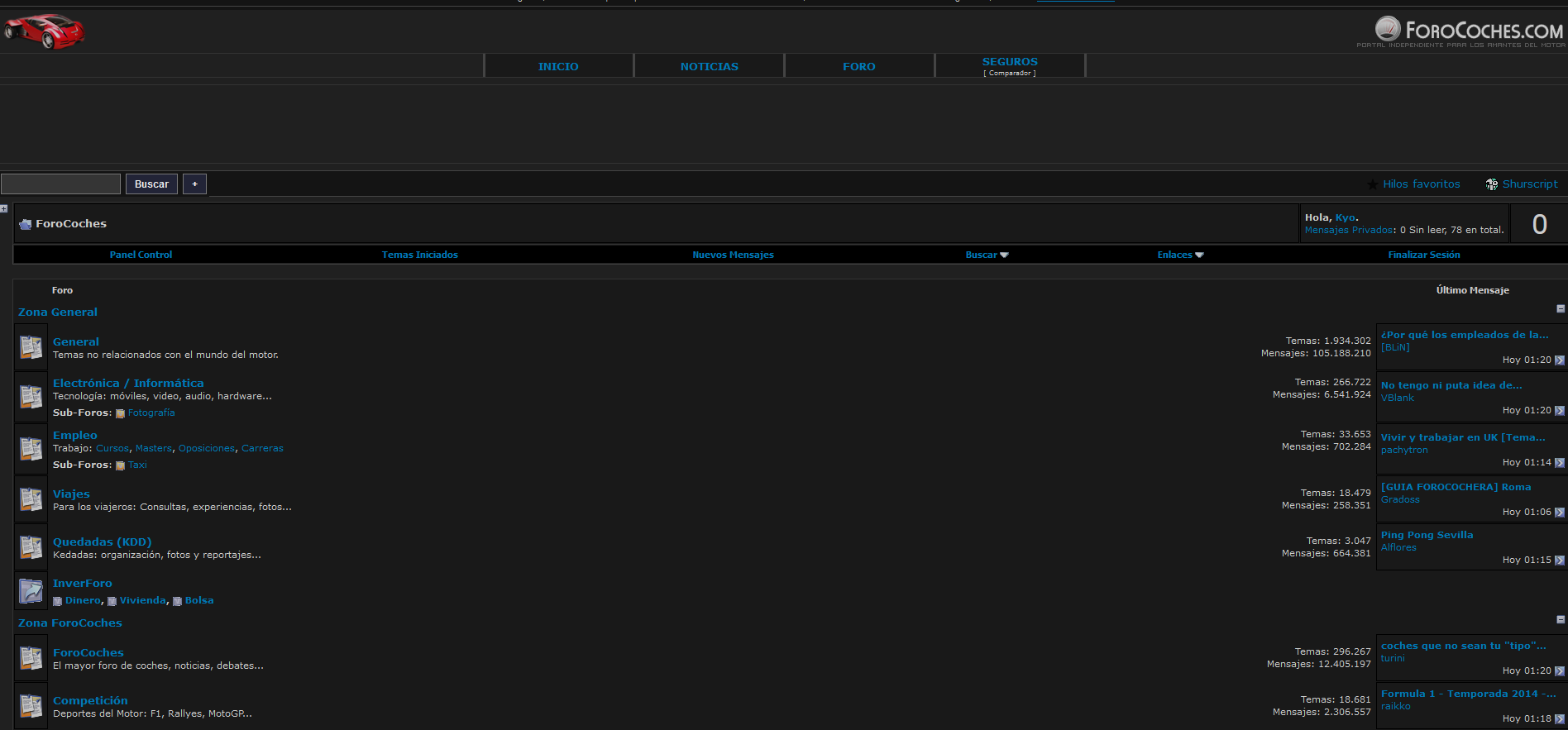Viewport: 1568px width, 730px height.
Task: Open the Enlaces dropdown menu
Action: (1180, 255)
